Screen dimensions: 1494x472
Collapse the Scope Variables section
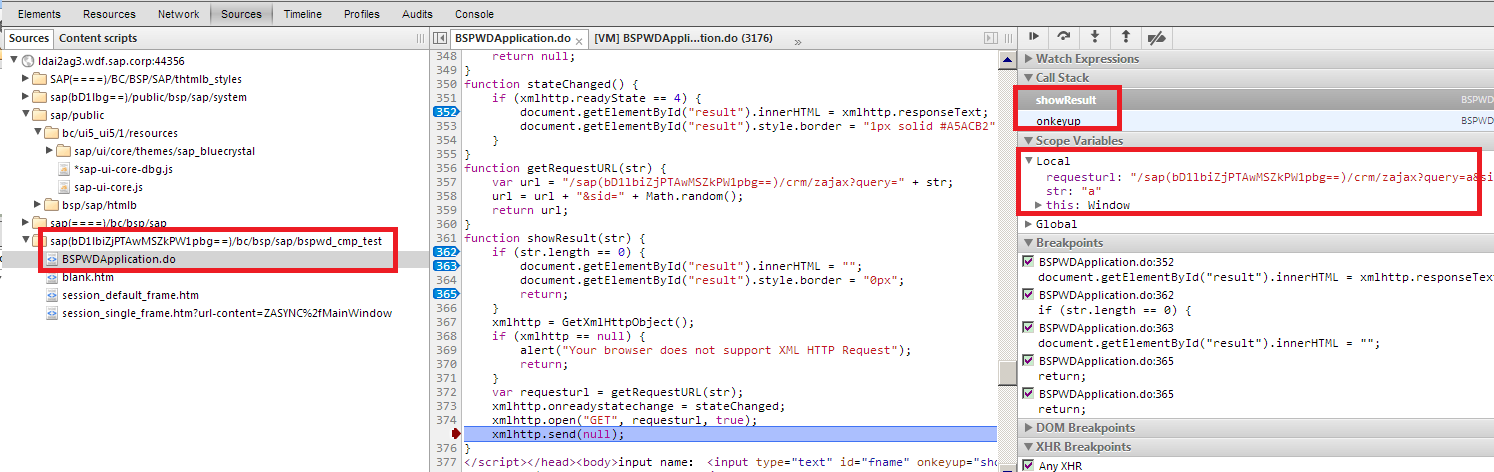(x=1028, y=141)
